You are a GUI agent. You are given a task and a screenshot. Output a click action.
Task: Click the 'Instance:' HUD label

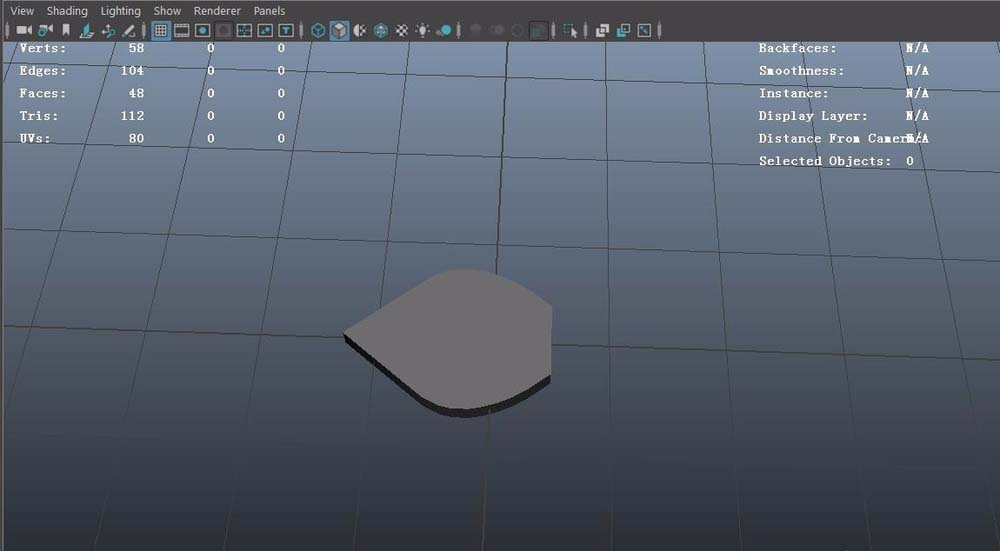click(x=793, y=93)
